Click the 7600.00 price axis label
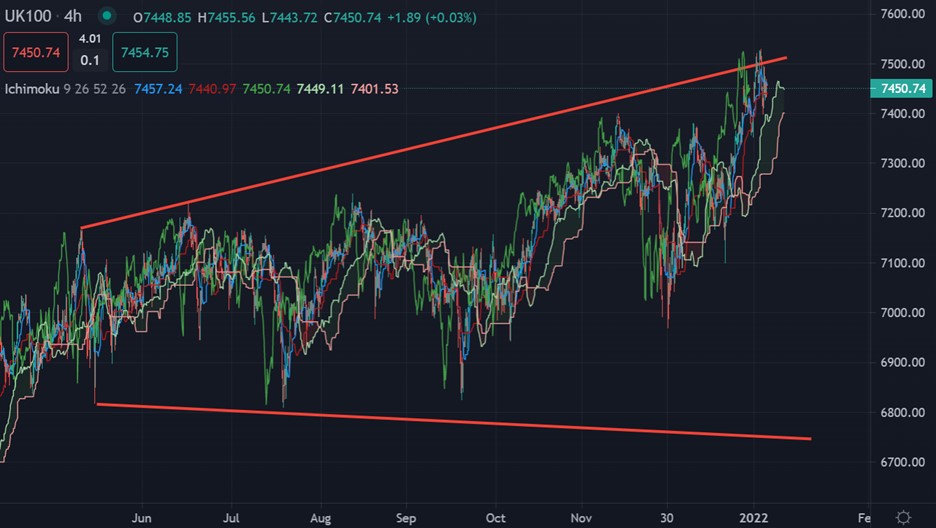The image size is (936, 528). [x=903, y=14]
